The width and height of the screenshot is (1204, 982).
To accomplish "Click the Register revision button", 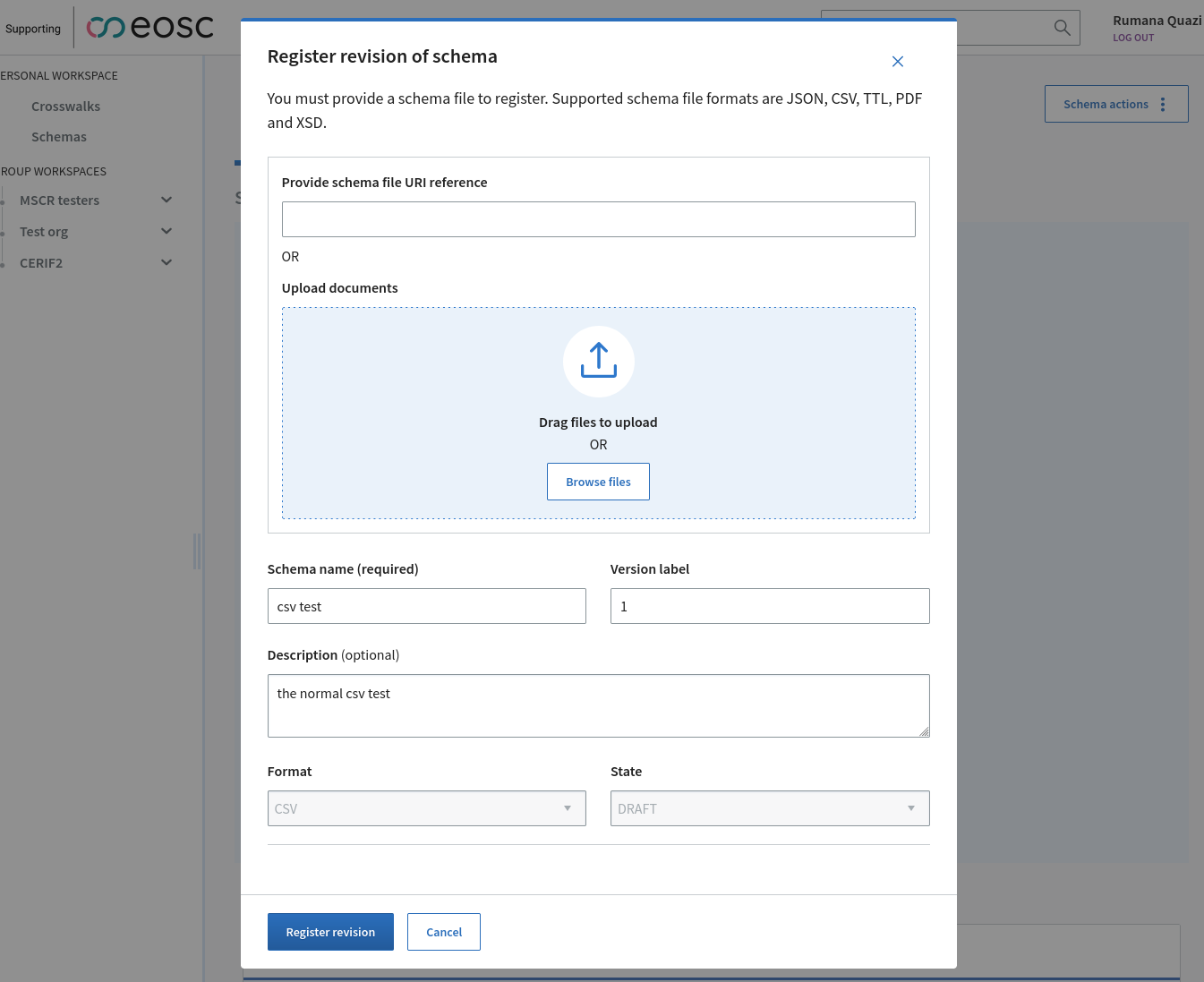I will 330,932.
